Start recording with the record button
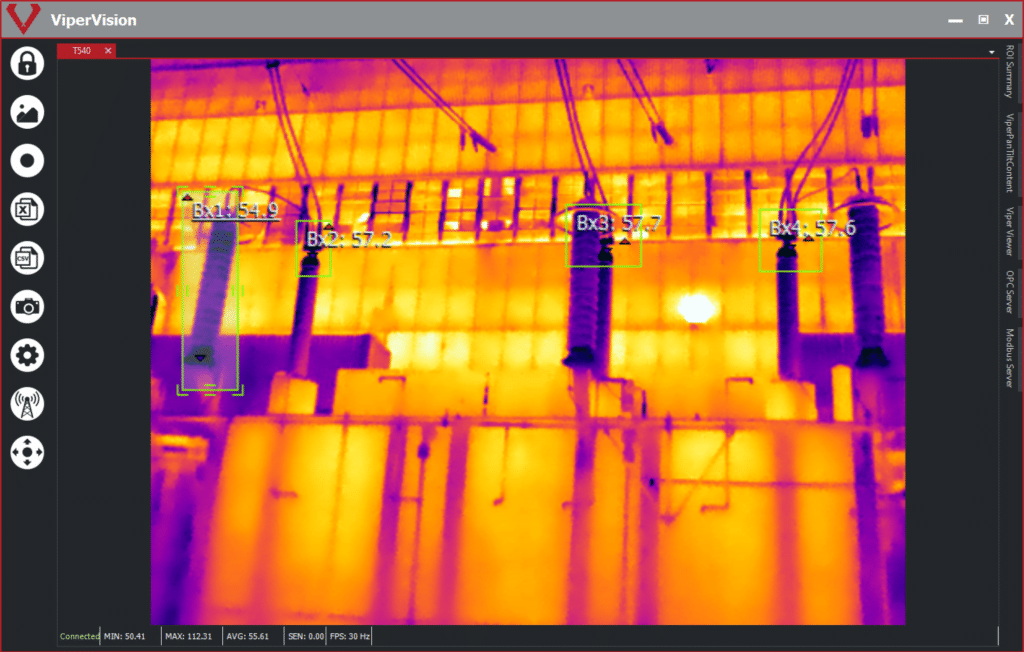The image size is (1024, 652). tap(27, 161)
